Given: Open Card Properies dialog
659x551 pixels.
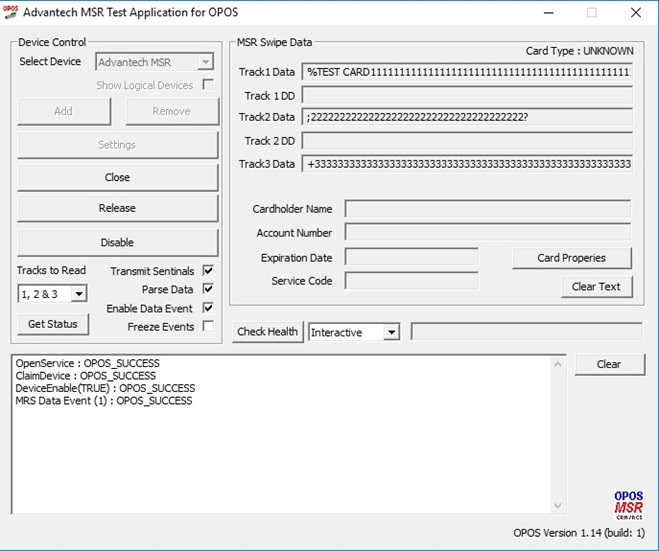Looking at the screenshot, I should pyautogui.click(x=571, y=258).
